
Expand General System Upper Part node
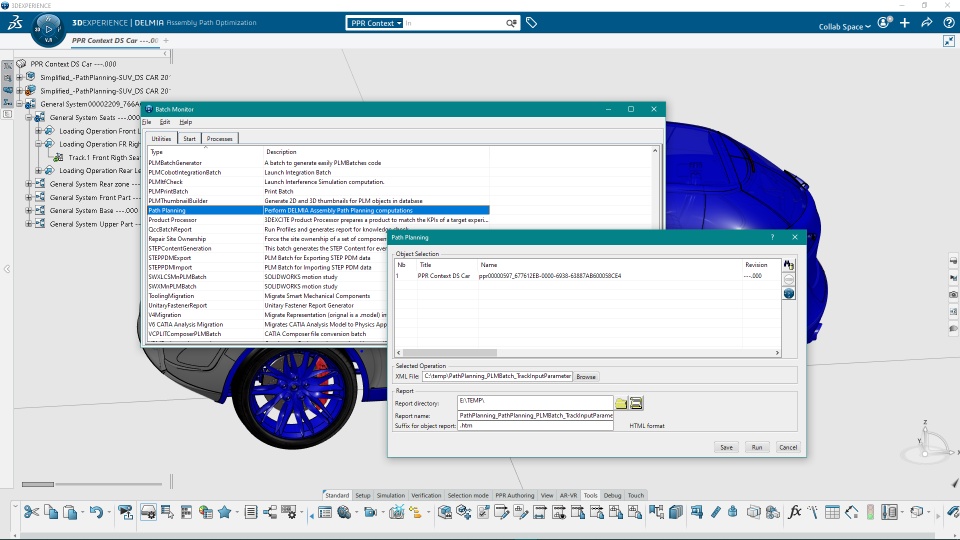tap(28, 223)
